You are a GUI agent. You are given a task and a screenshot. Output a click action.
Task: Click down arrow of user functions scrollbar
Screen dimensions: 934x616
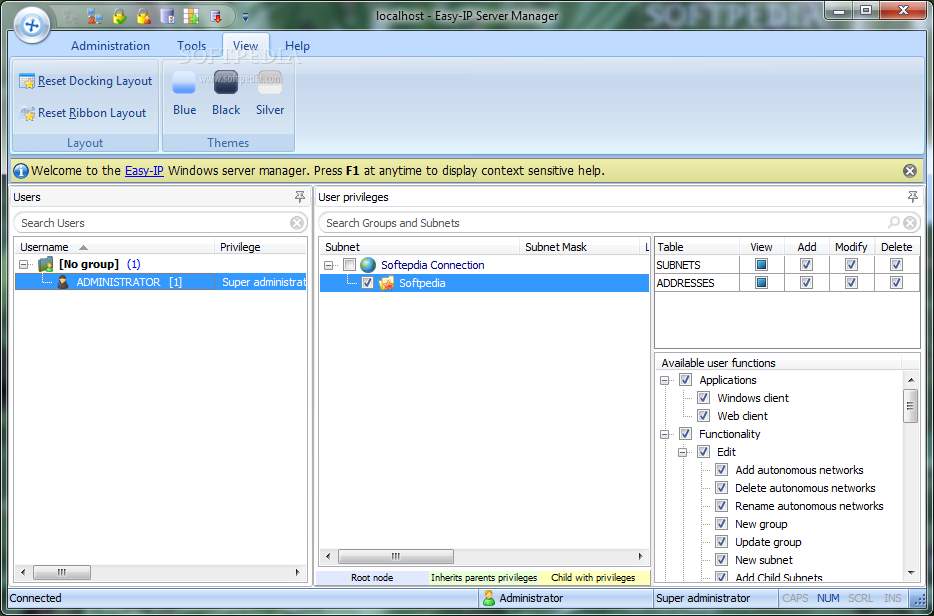click(911, 573)
